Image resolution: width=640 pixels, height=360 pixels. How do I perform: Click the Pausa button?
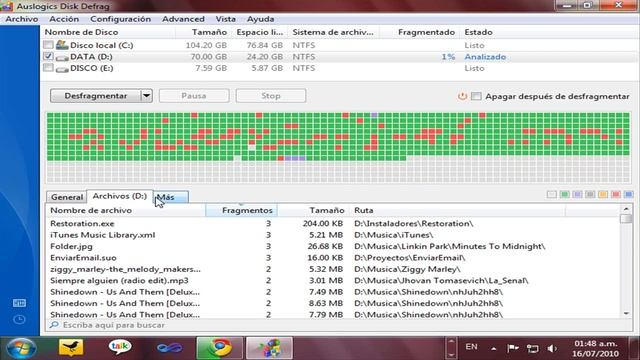click(194, 96)
